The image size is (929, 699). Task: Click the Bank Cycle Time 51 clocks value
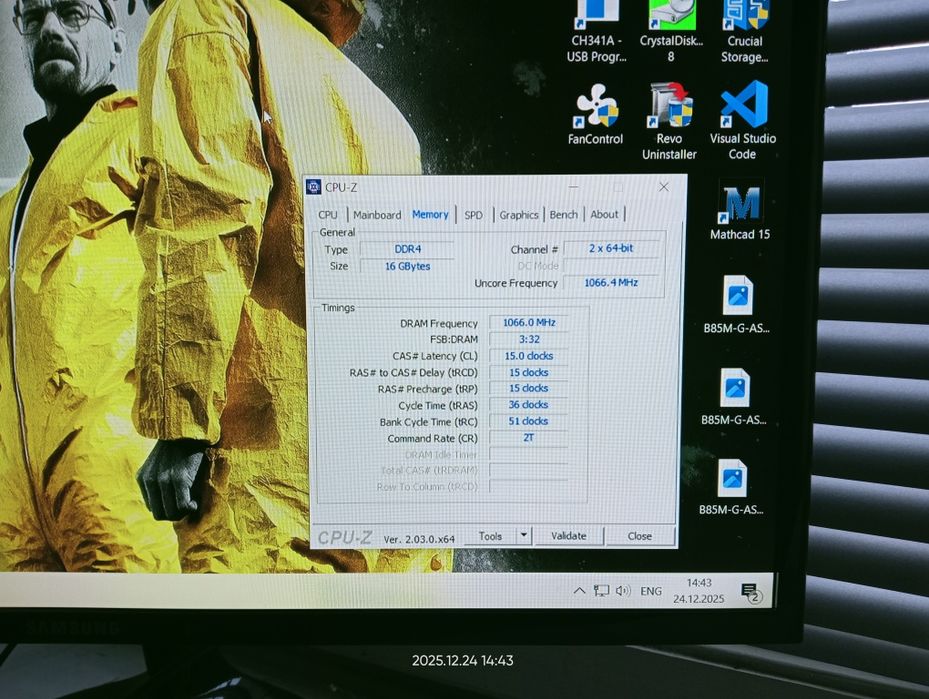pyautogui.click(x=529, y=421)
